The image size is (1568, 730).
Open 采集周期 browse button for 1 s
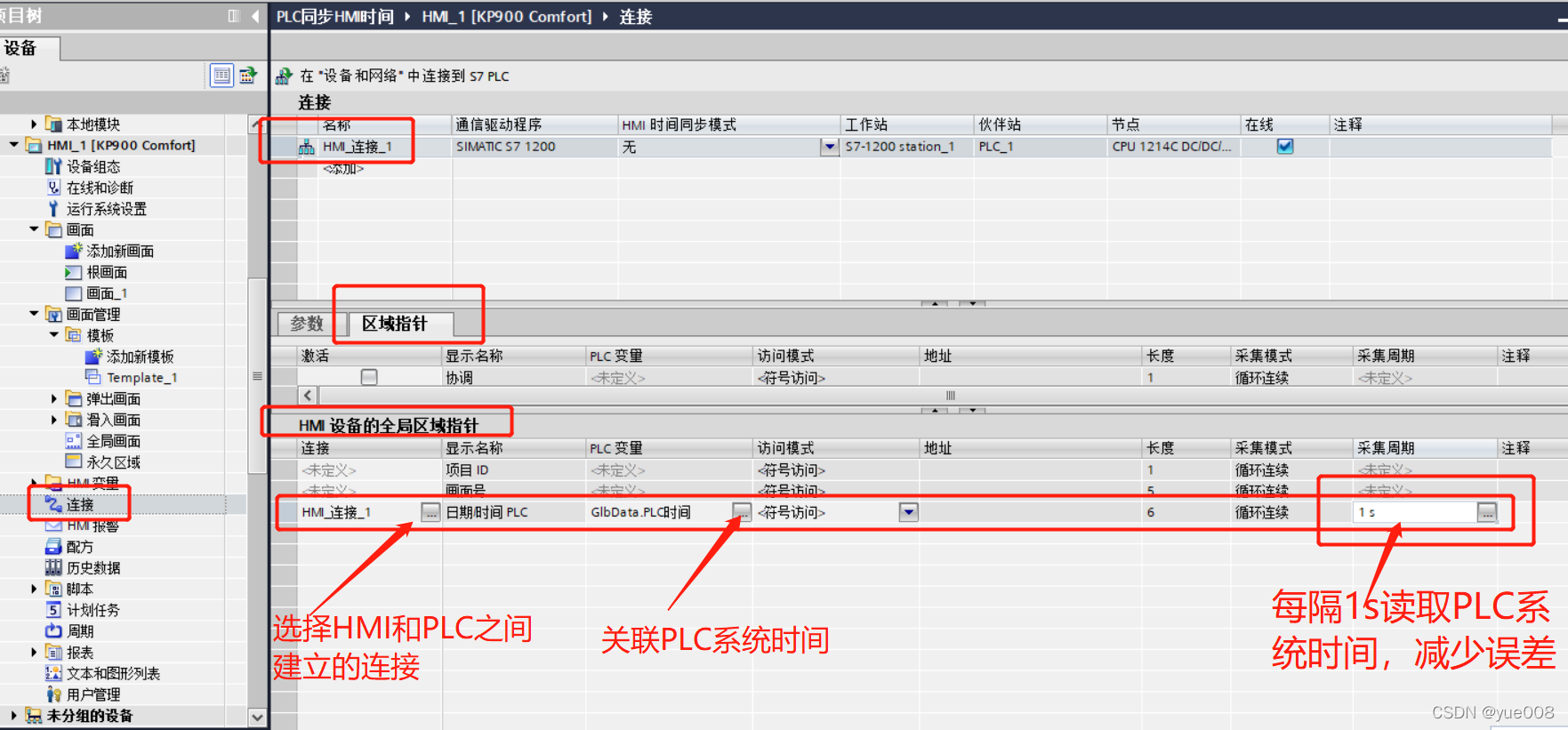[1487, 512]
